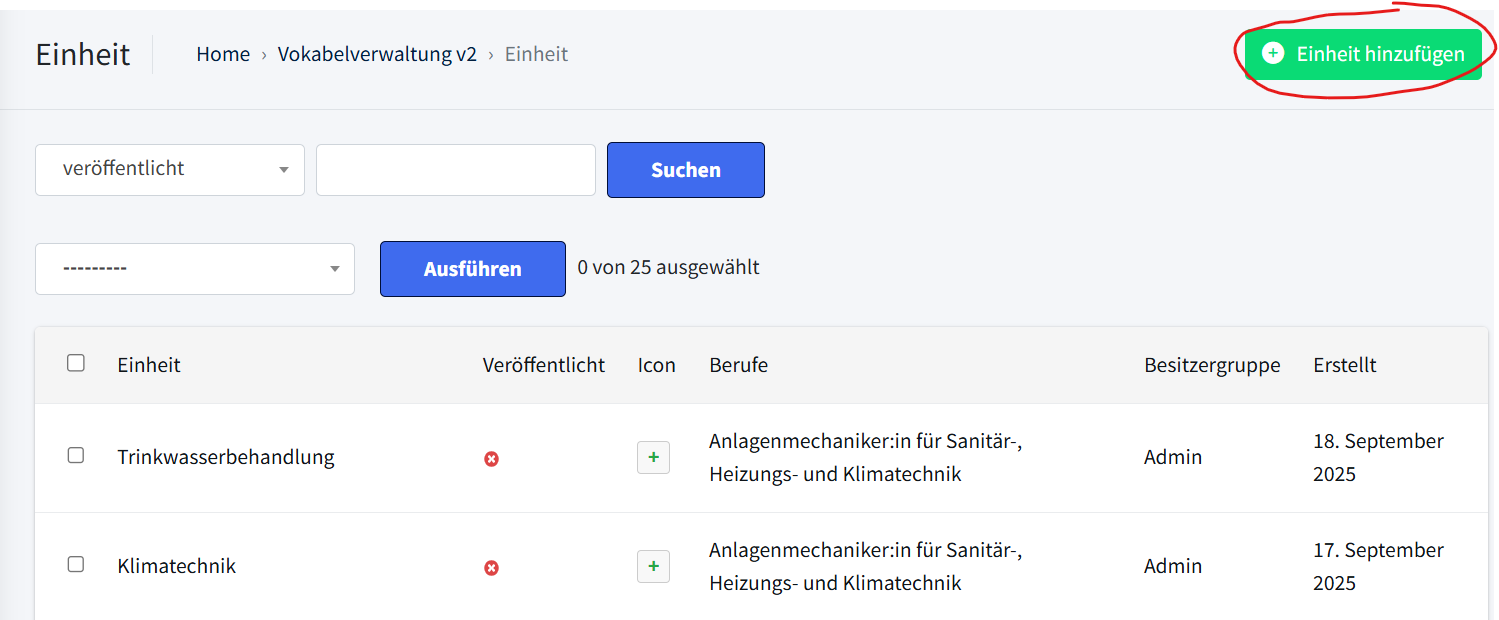Open Vokabelverwaltung v2 breadcrumb link
The width and height of the screenshot is (1499, 620).
pyautogui.click(x=377, y=54)
